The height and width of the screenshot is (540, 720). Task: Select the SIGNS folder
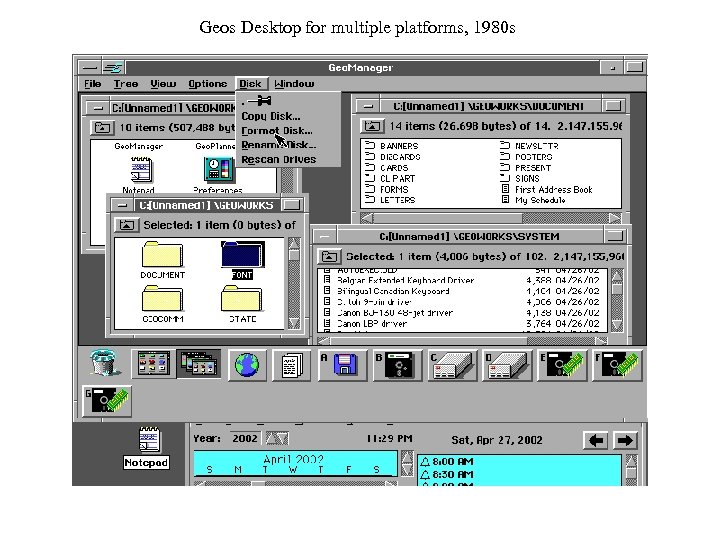520,178
